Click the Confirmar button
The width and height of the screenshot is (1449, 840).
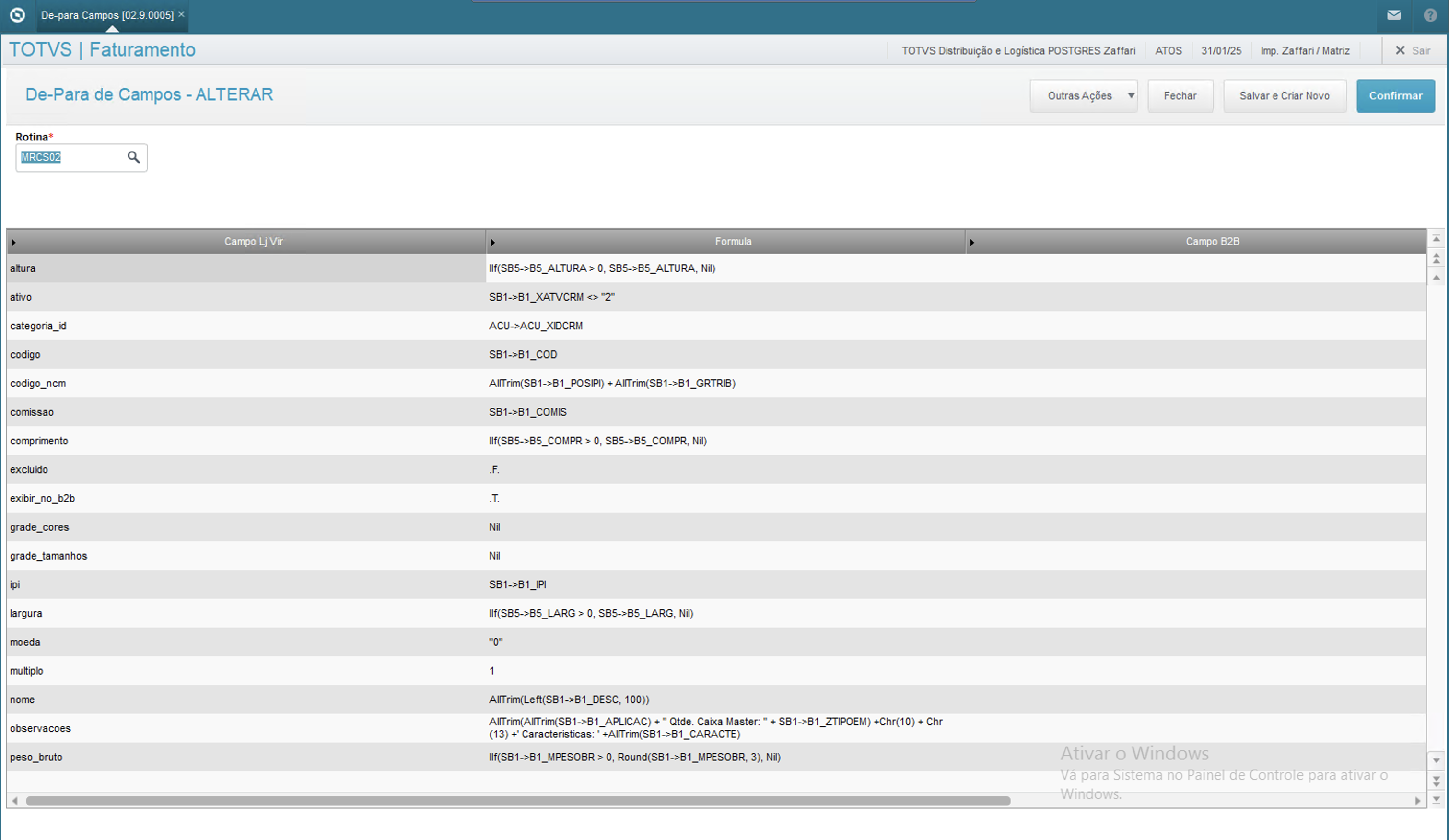(1395, 95)
